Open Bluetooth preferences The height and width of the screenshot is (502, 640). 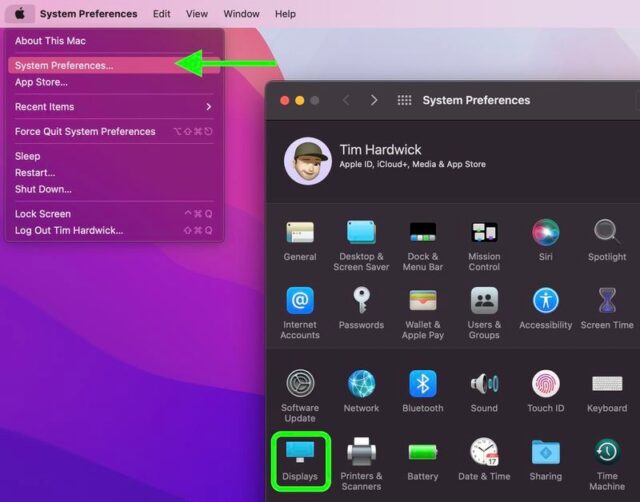(x=422, y=391)
